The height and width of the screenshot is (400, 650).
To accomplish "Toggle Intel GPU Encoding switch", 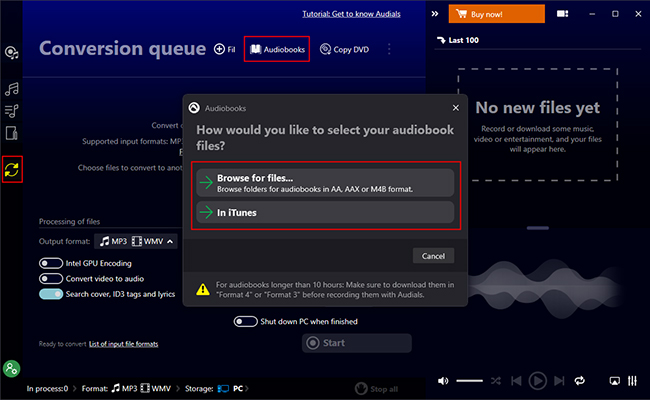I will pos(51,263).
